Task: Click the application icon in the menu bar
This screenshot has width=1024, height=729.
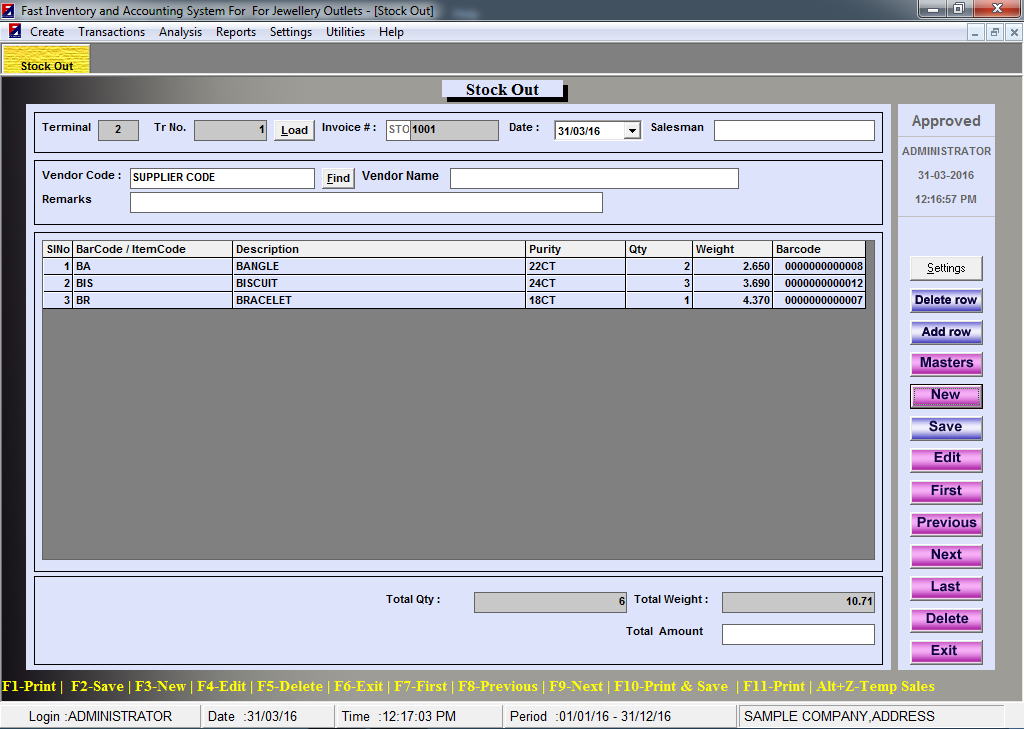Action: (15, 32)
